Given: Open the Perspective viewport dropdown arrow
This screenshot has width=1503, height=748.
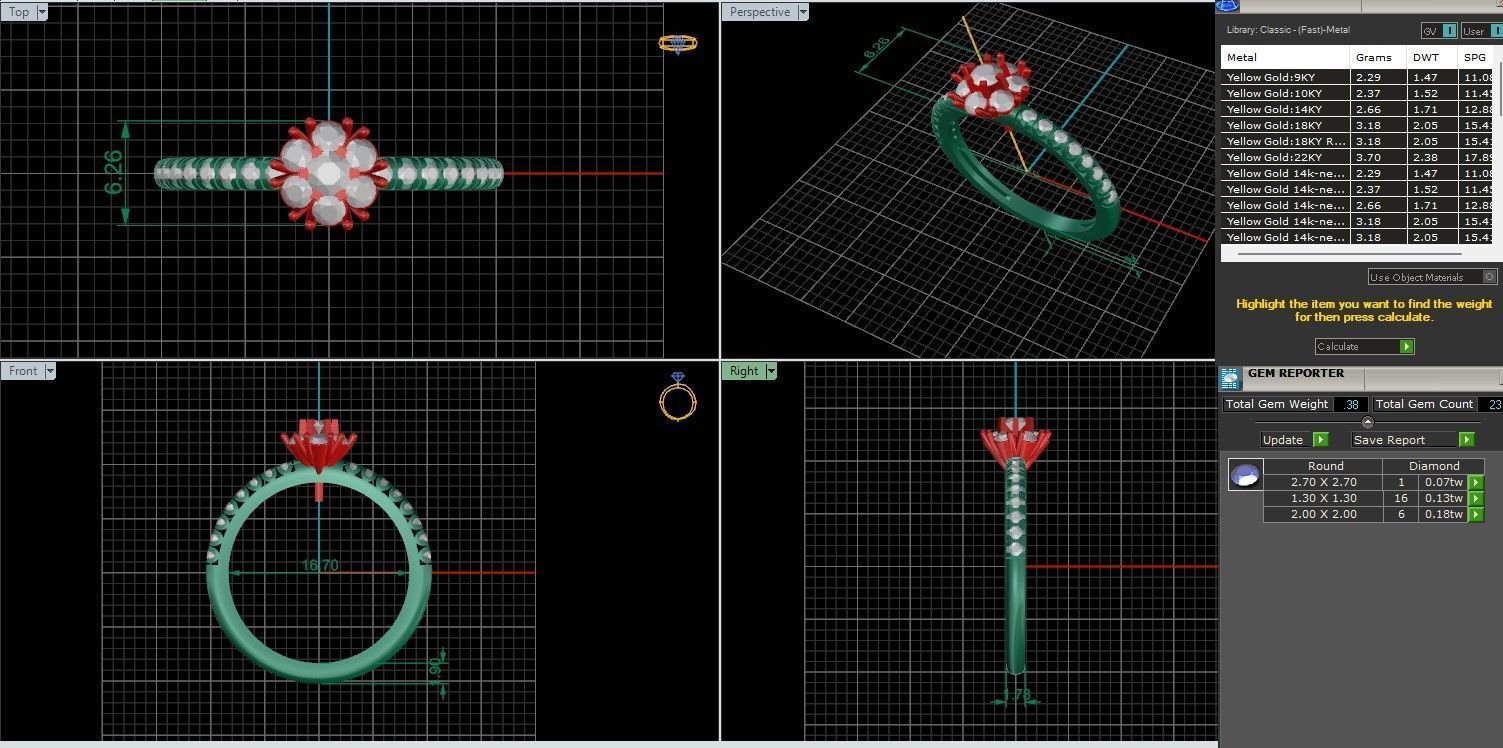Looking at the screenshot, I should tap(802, 12).
